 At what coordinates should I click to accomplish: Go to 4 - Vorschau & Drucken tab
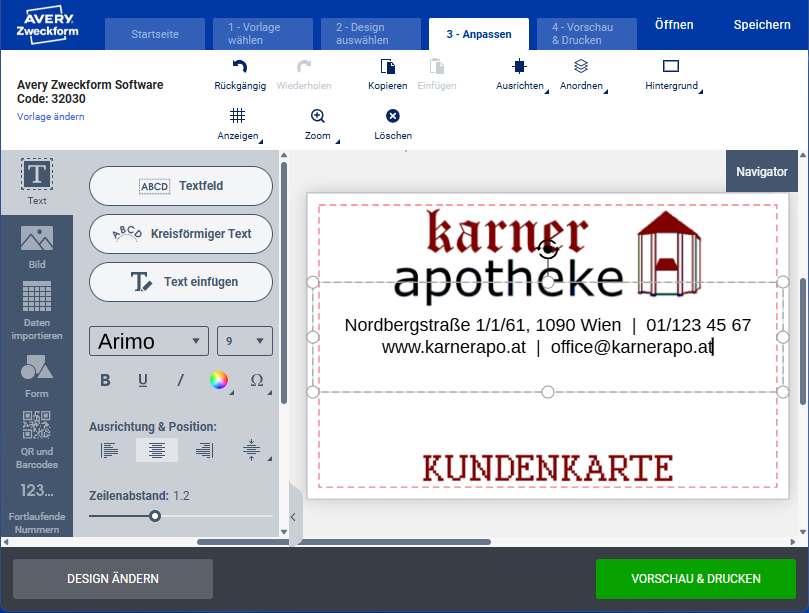[587, 34]
